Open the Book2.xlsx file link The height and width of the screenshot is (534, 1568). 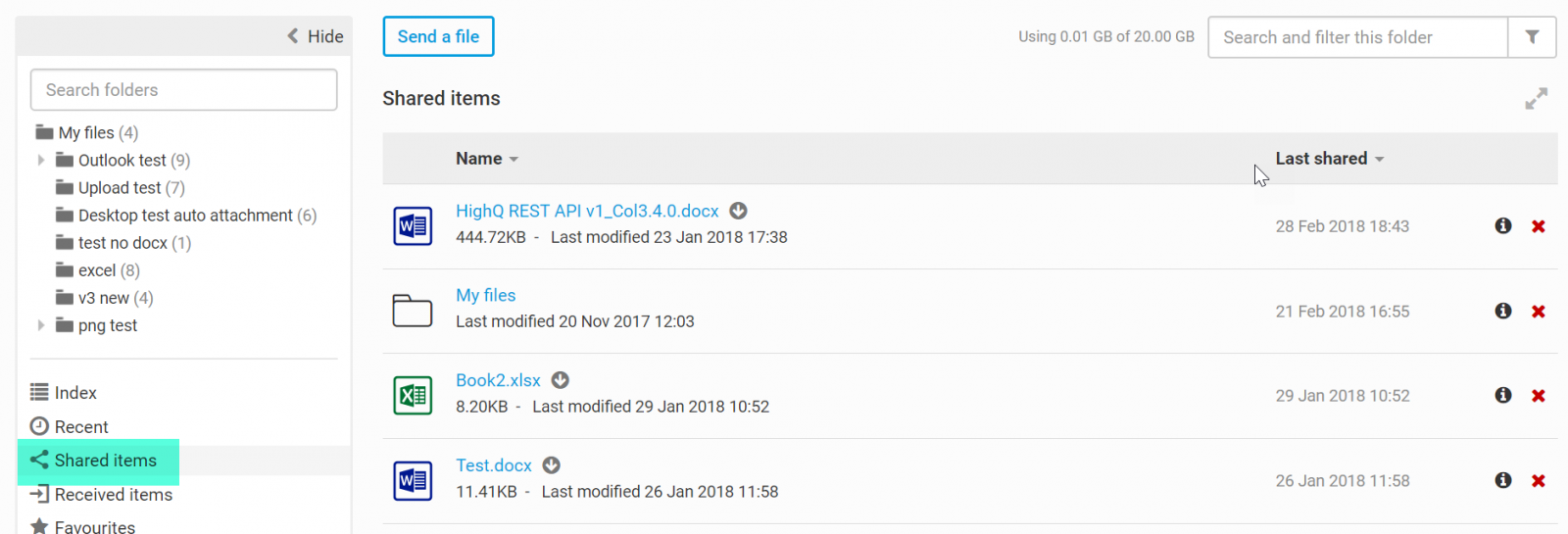point(498,380)
